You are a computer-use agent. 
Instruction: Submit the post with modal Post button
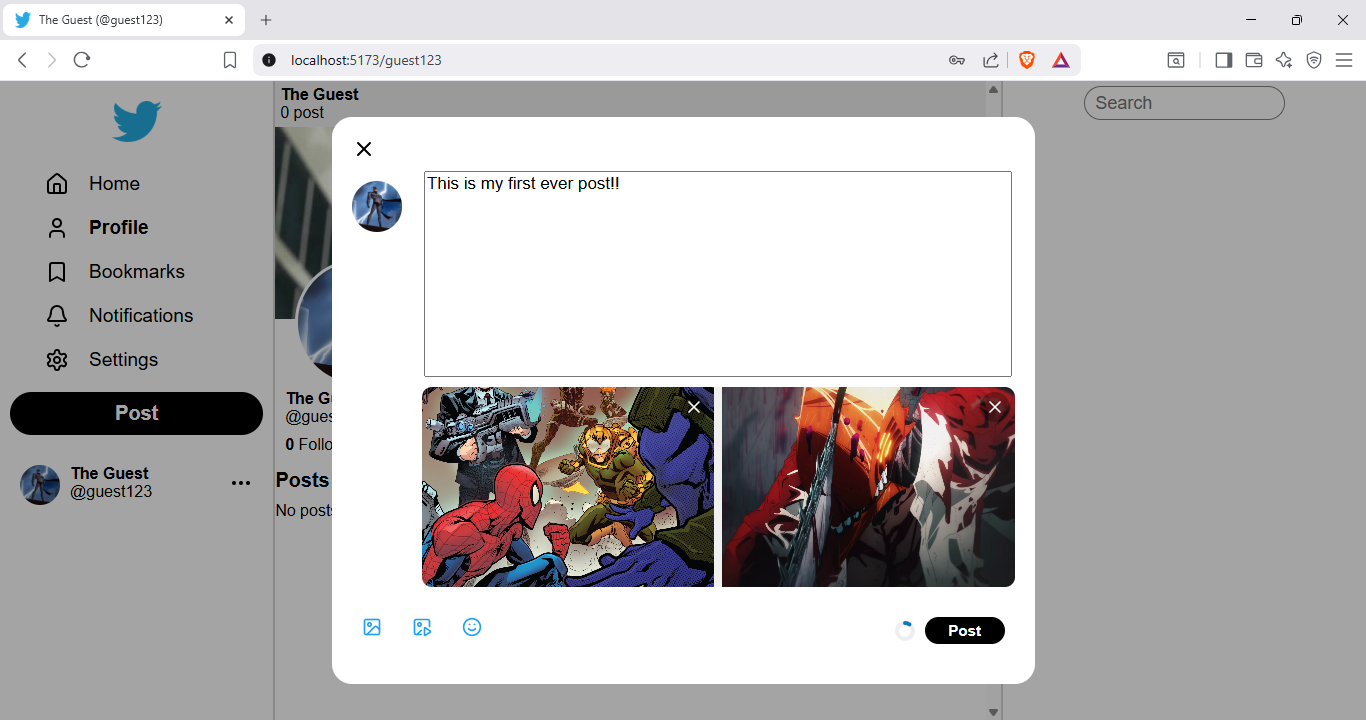point(964,631)
